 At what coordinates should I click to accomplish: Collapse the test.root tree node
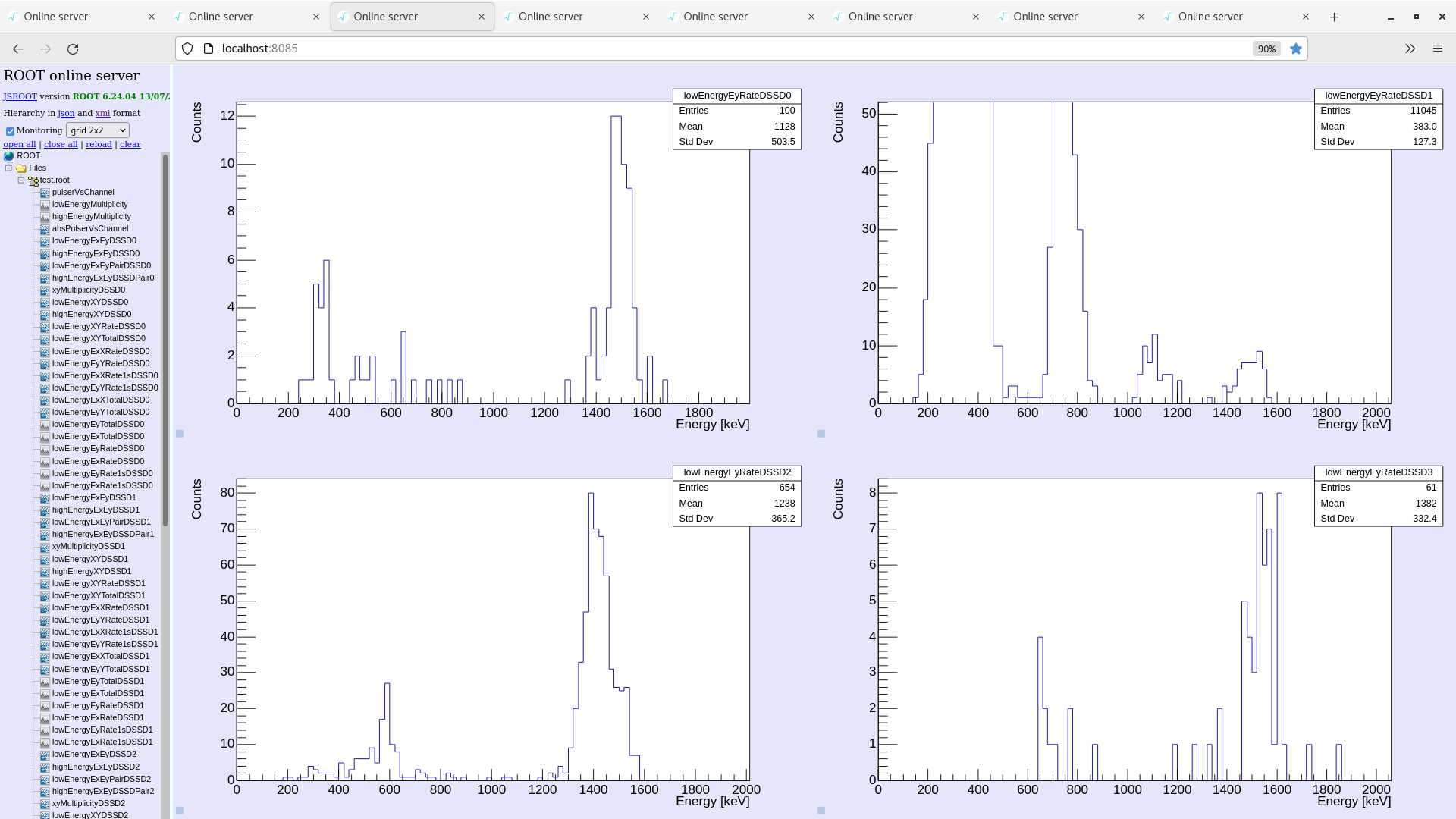(x=21, y=180)
